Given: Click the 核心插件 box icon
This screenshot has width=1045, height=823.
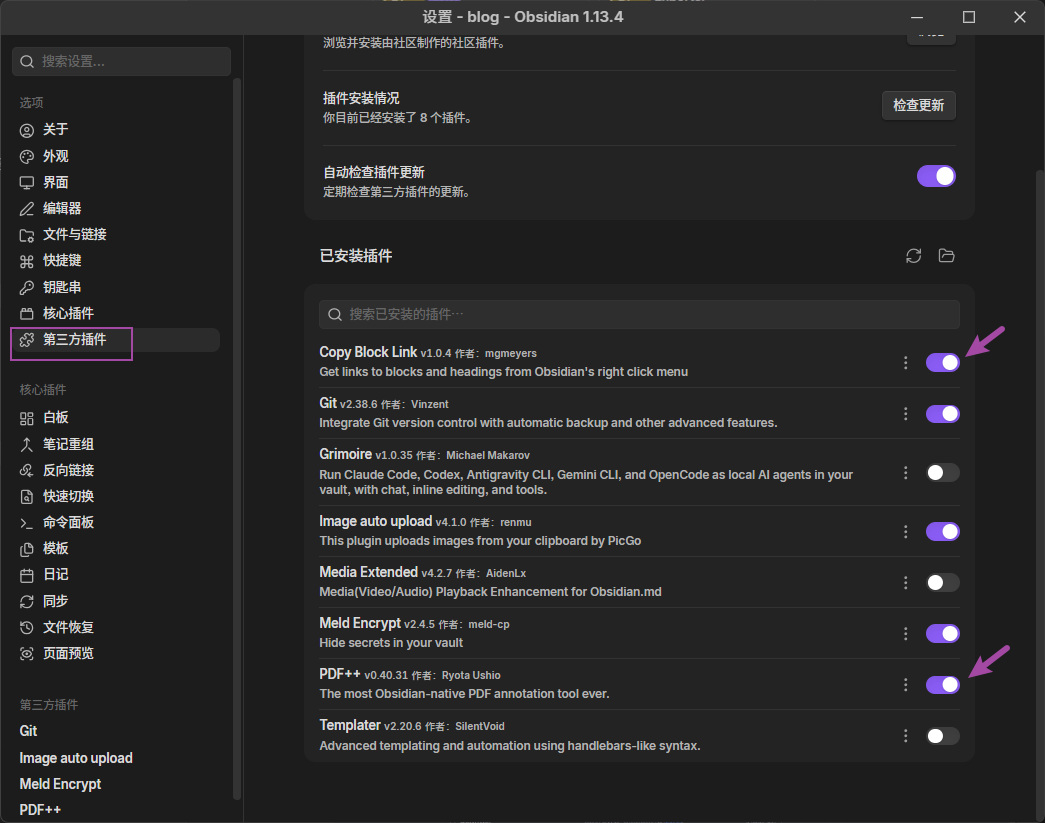Looking at the screenshot, I should (x=27, y=314).
